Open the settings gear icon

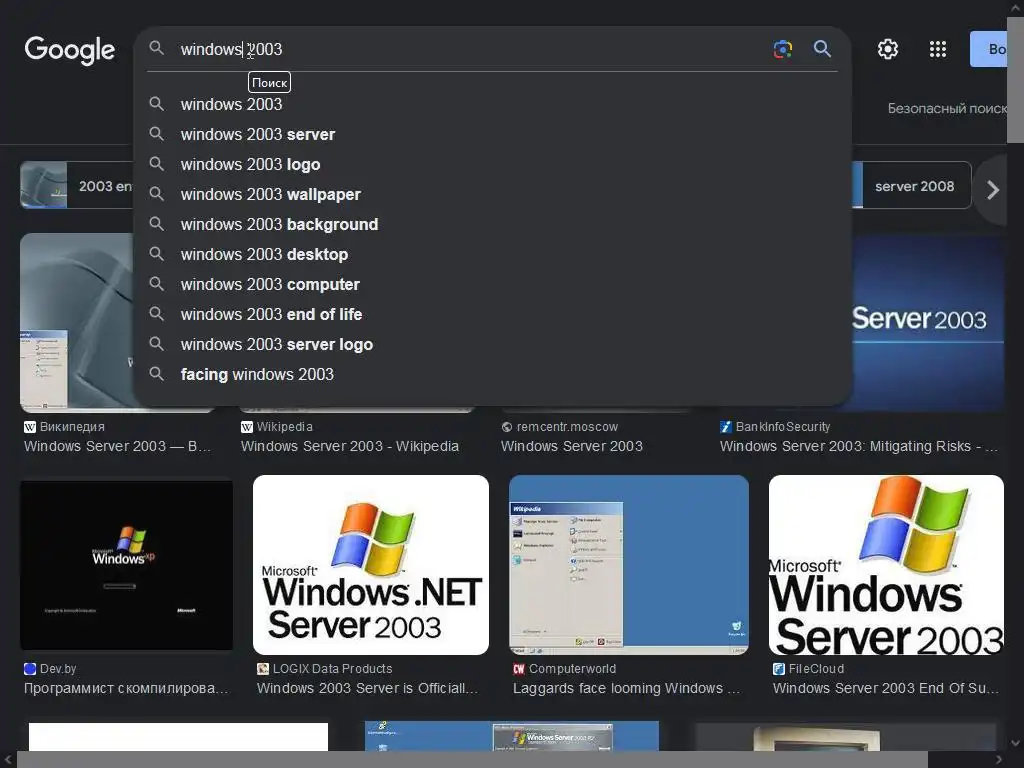[888, 49]
